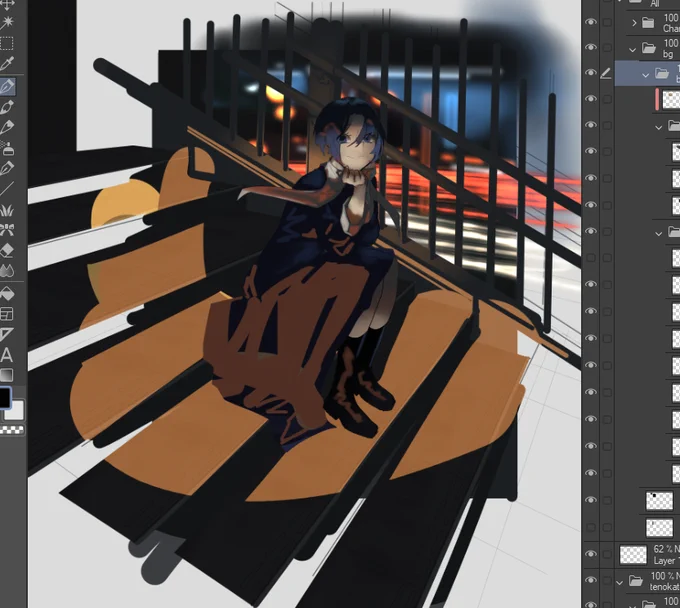
Task: Pick the transparent checkered color swatch
Action: 12,430
